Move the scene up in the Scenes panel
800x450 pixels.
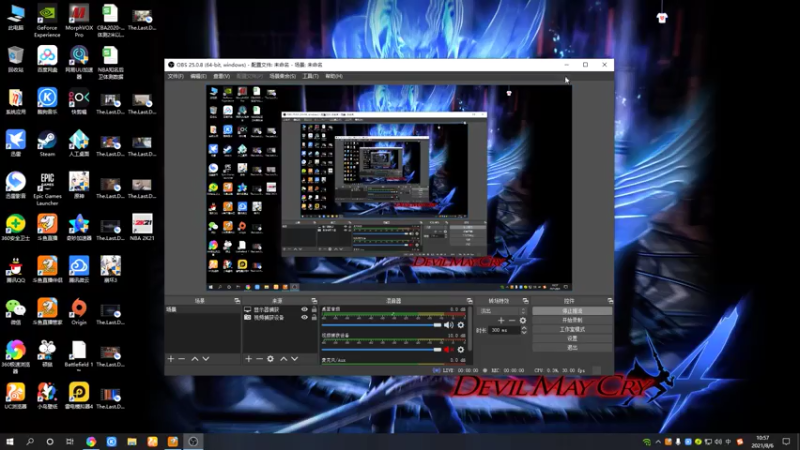[x=194, y=359]
